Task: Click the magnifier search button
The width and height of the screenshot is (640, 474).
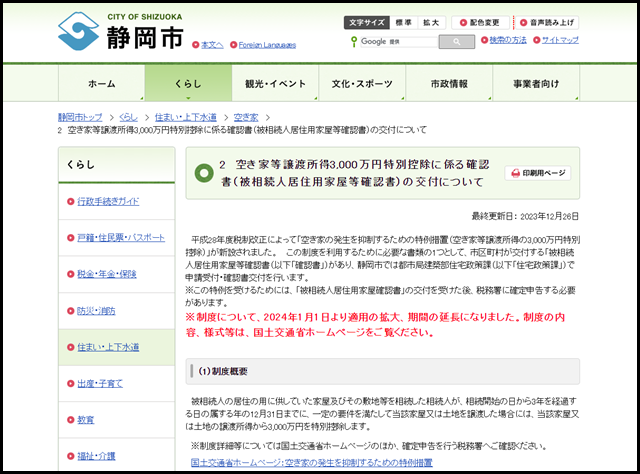Action: (456, 42)
